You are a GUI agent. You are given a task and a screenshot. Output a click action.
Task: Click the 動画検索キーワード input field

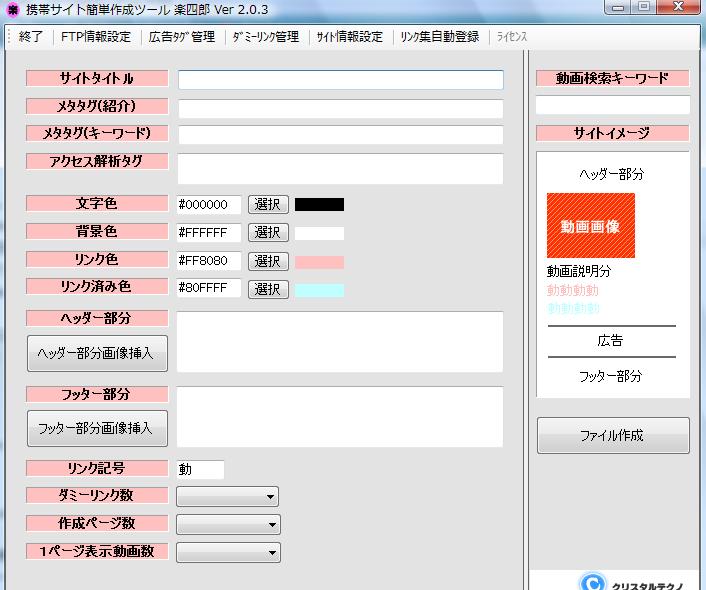613,104
